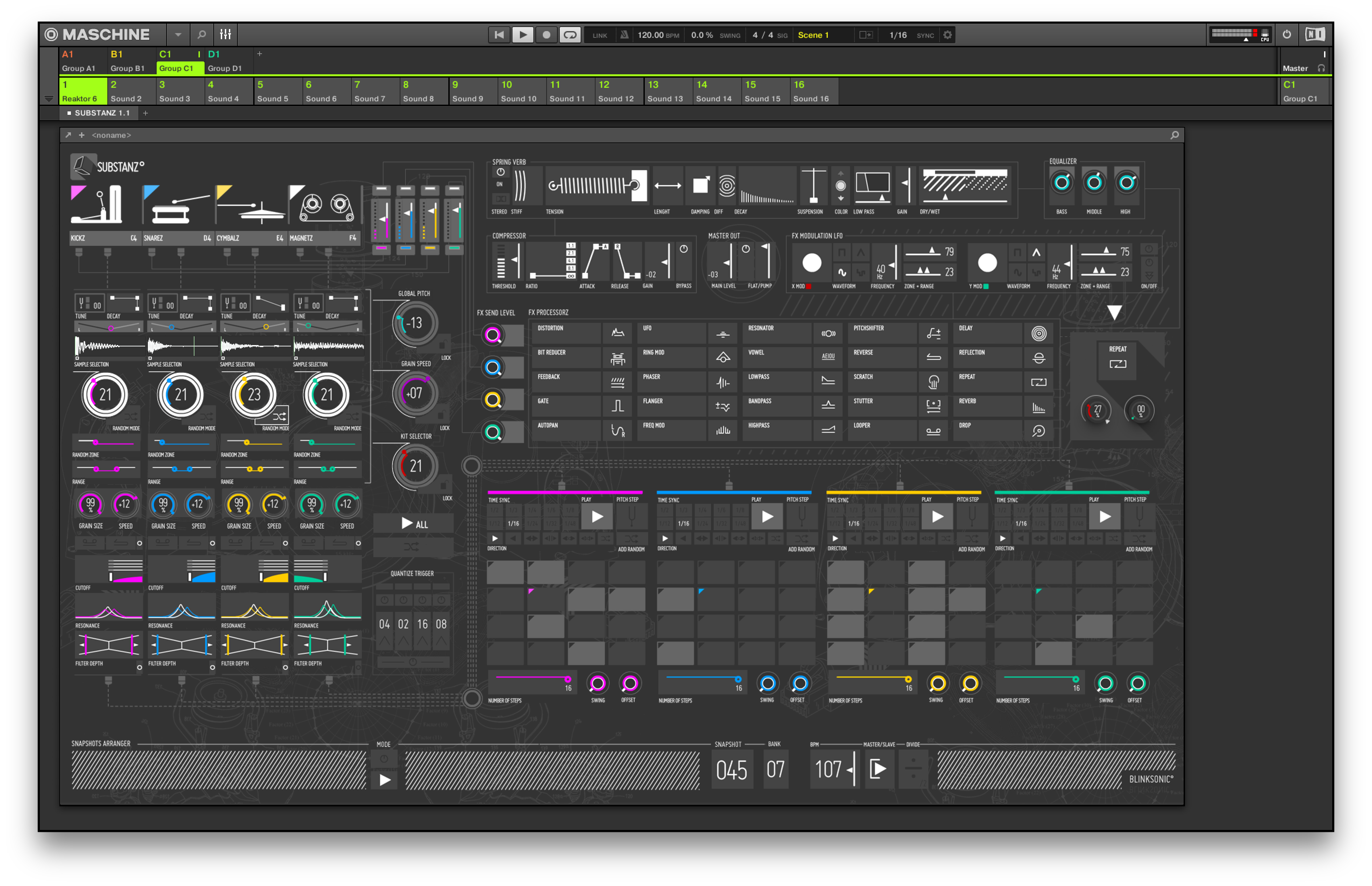Play the magenta sequencer lane
1372x886 pixels.
point(597,516)
